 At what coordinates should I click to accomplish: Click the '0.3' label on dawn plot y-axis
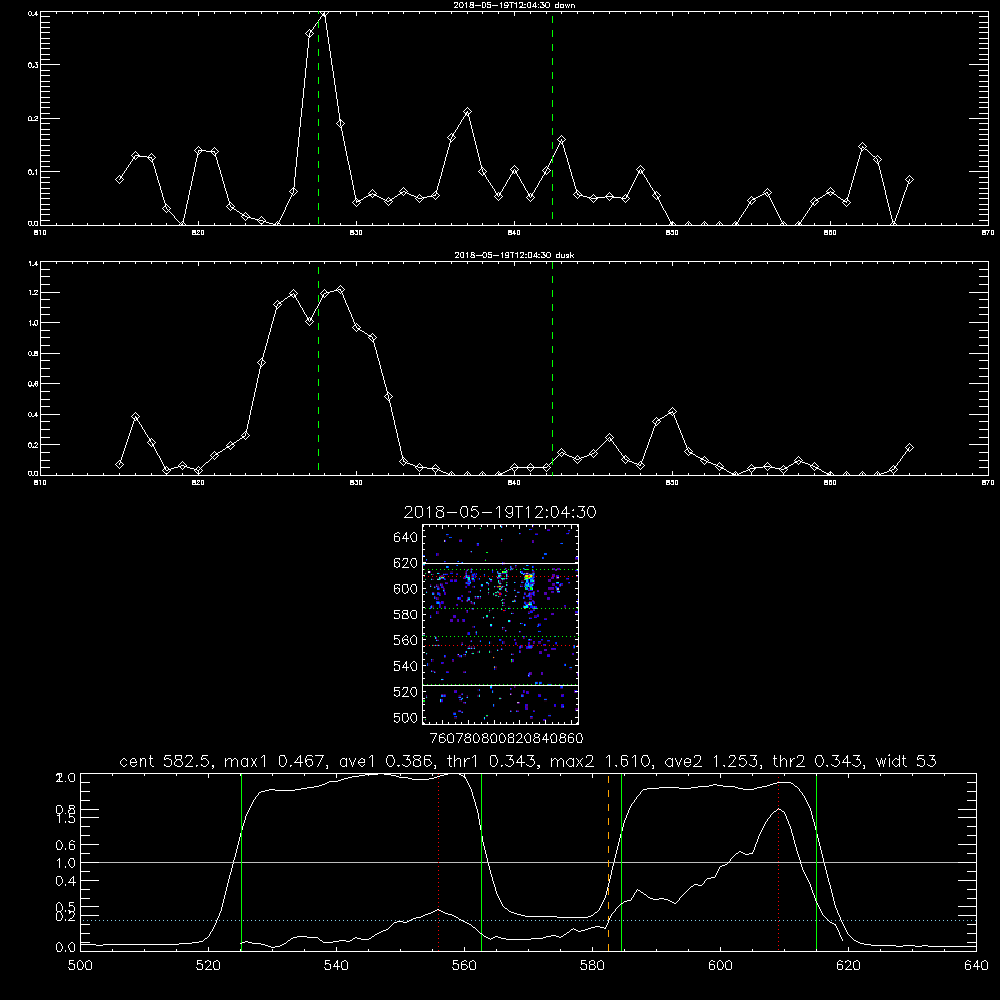point(33,65)
